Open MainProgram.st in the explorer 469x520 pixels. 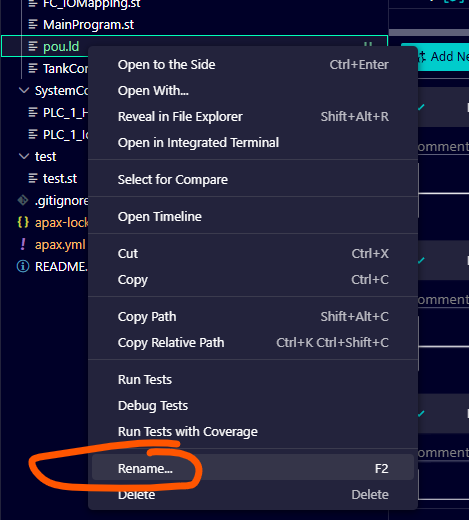pyautogui.click(x=88, y=25)
